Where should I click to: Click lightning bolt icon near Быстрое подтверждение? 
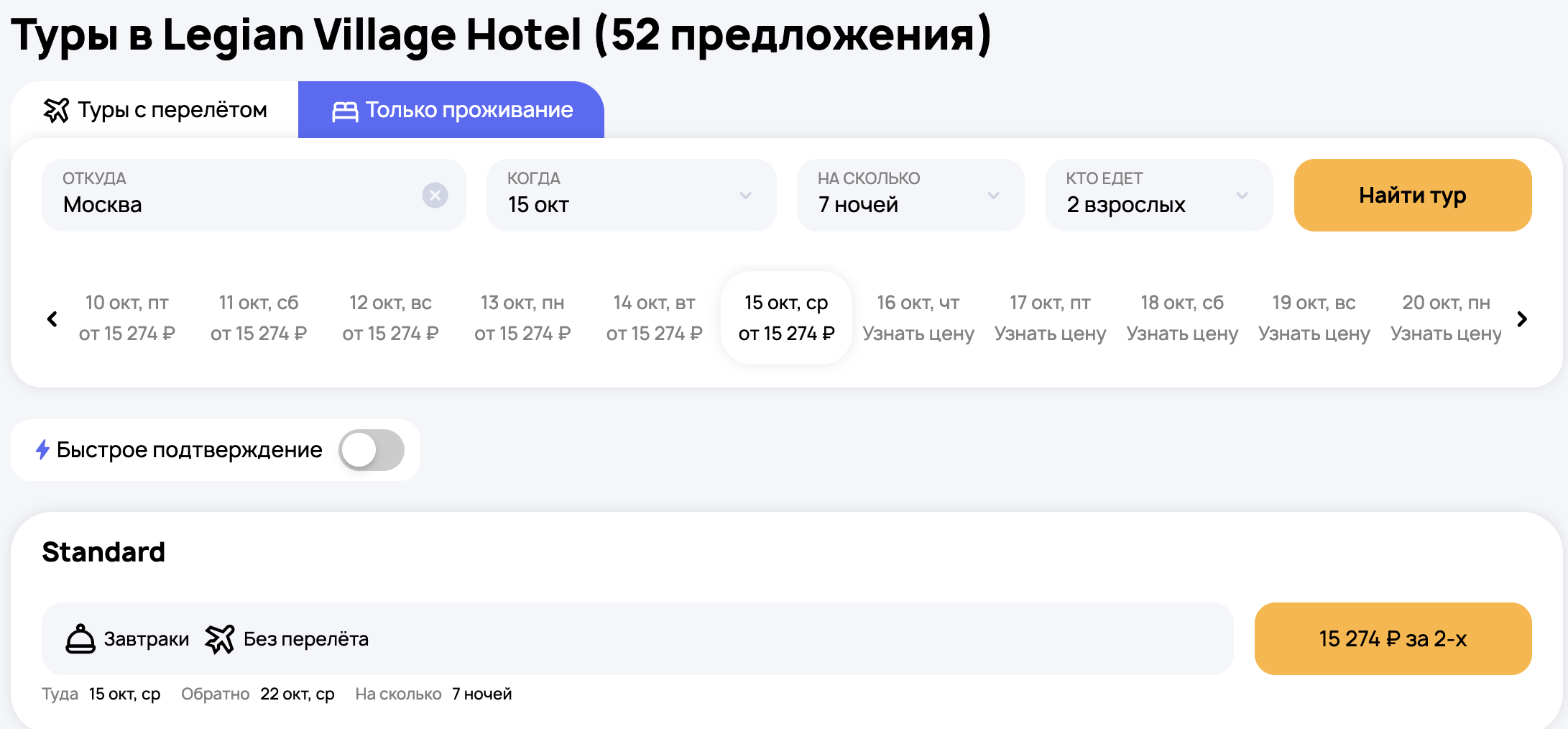tap(42, 450)
